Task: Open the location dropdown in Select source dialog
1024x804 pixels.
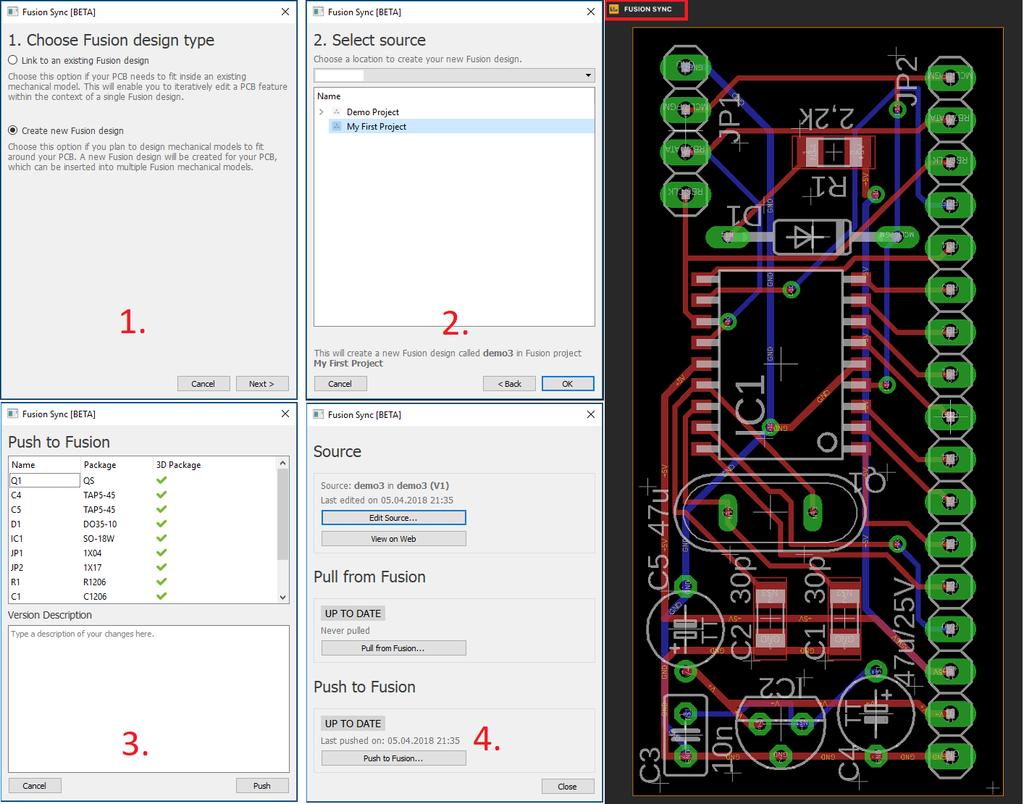Action: (x=455, y=75)
